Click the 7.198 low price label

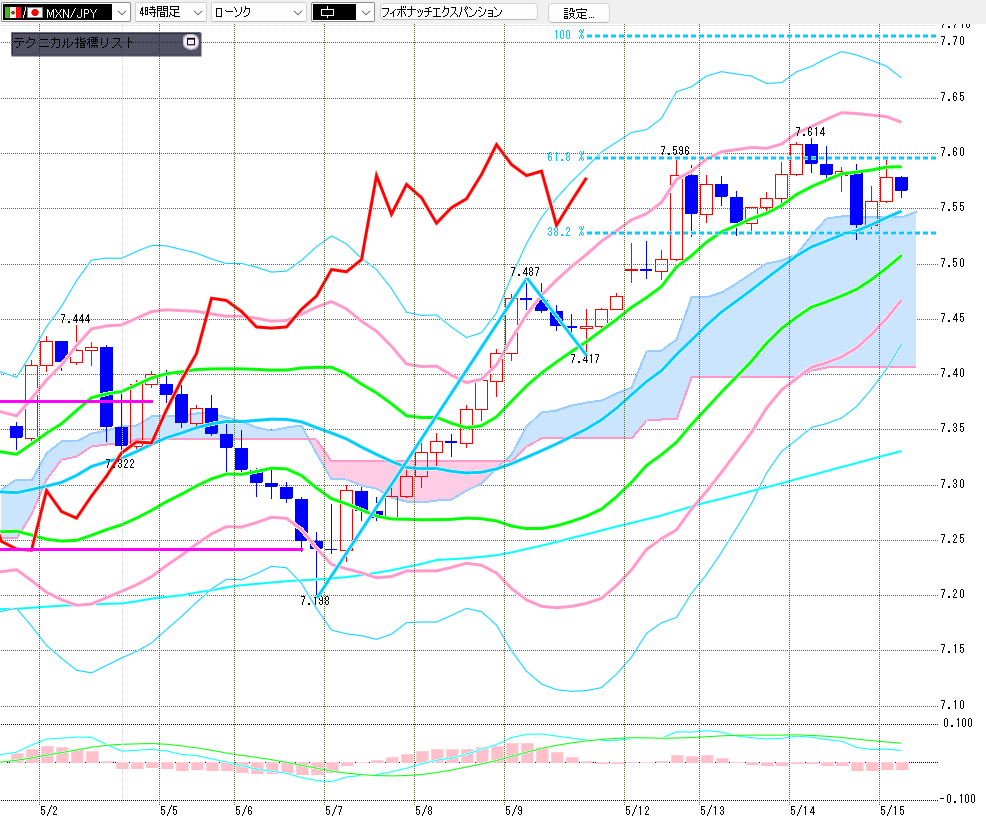pyautogui.click(x=315, y=601)
